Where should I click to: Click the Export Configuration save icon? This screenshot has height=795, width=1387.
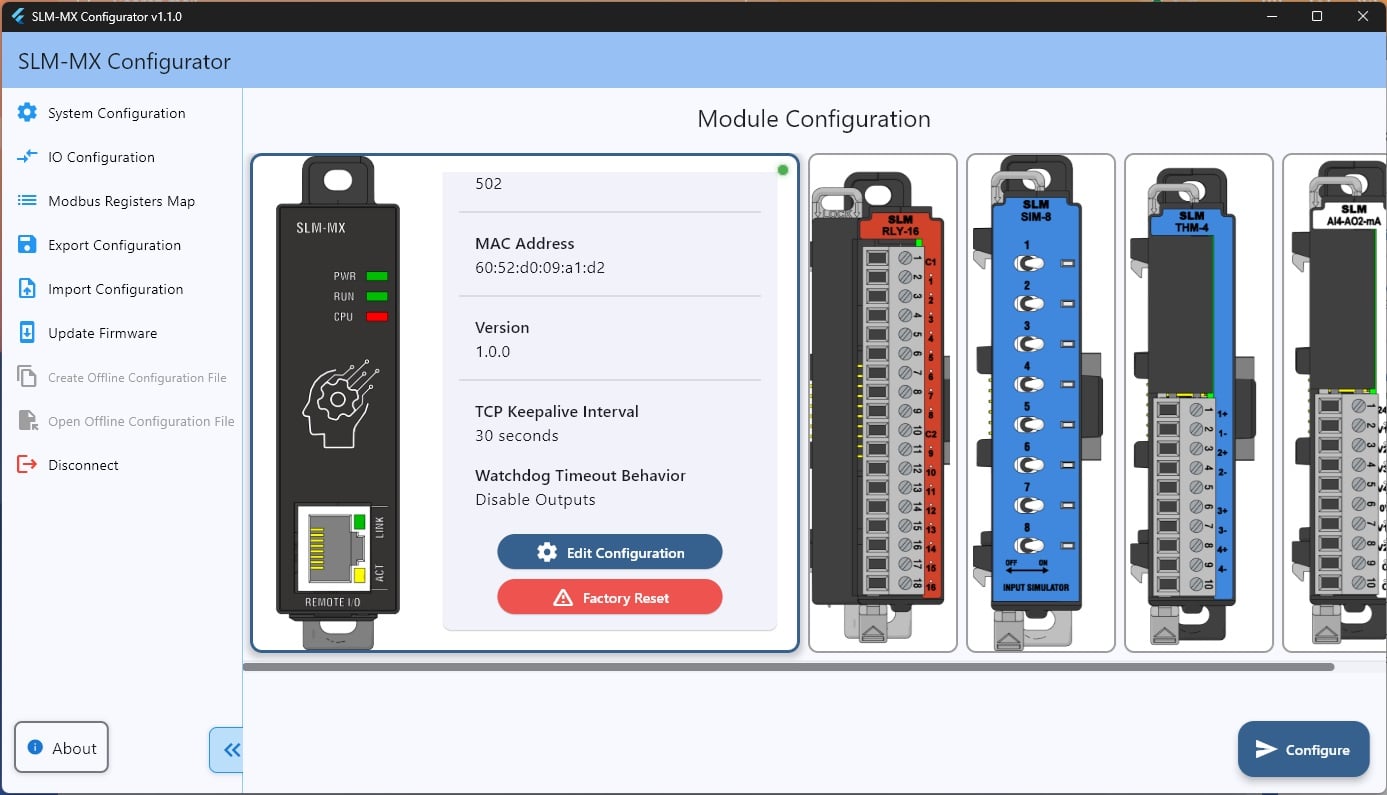click(x=27, y=245)
